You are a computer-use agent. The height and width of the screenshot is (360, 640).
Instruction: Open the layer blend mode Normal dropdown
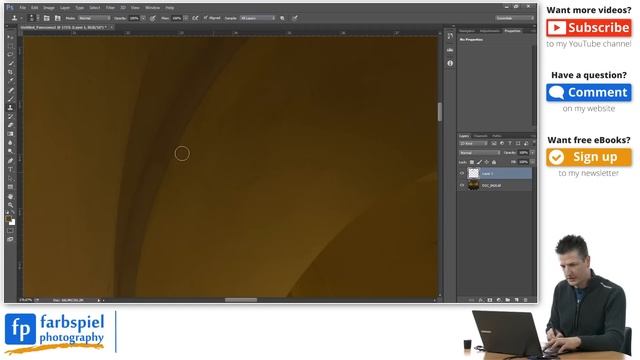479,153
